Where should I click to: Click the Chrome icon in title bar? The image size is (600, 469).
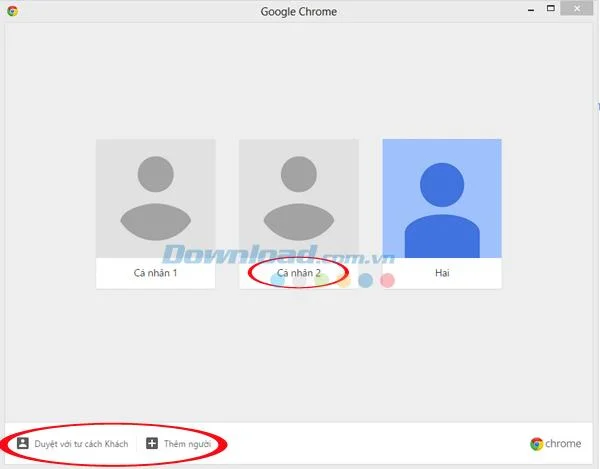tap(12, 11)
